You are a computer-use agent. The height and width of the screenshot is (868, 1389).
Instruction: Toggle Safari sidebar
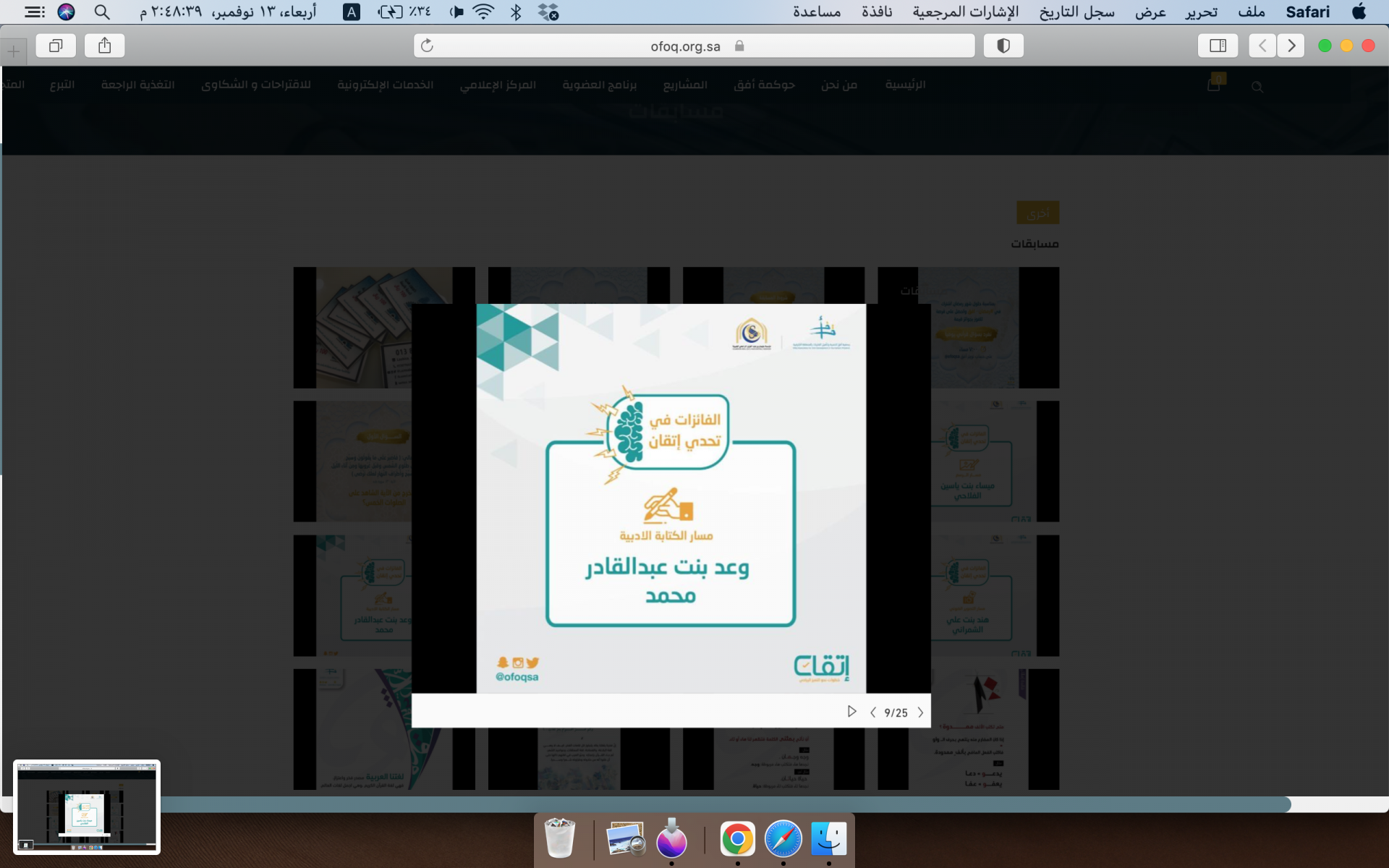click(x=1218, y=46)
